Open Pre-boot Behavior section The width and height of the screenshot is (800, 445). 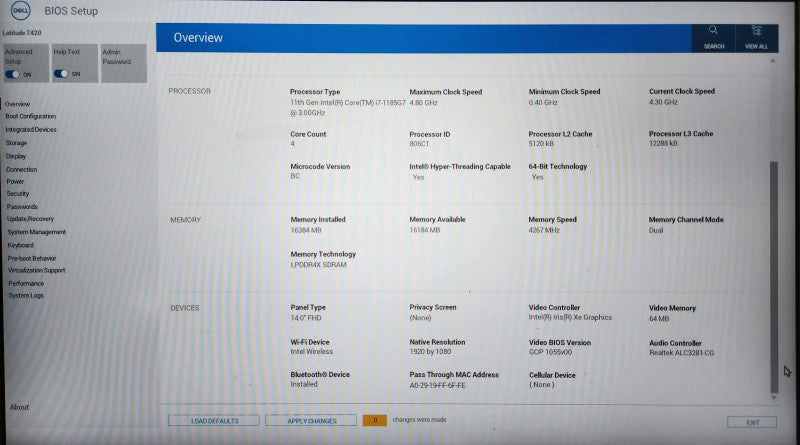32,259
